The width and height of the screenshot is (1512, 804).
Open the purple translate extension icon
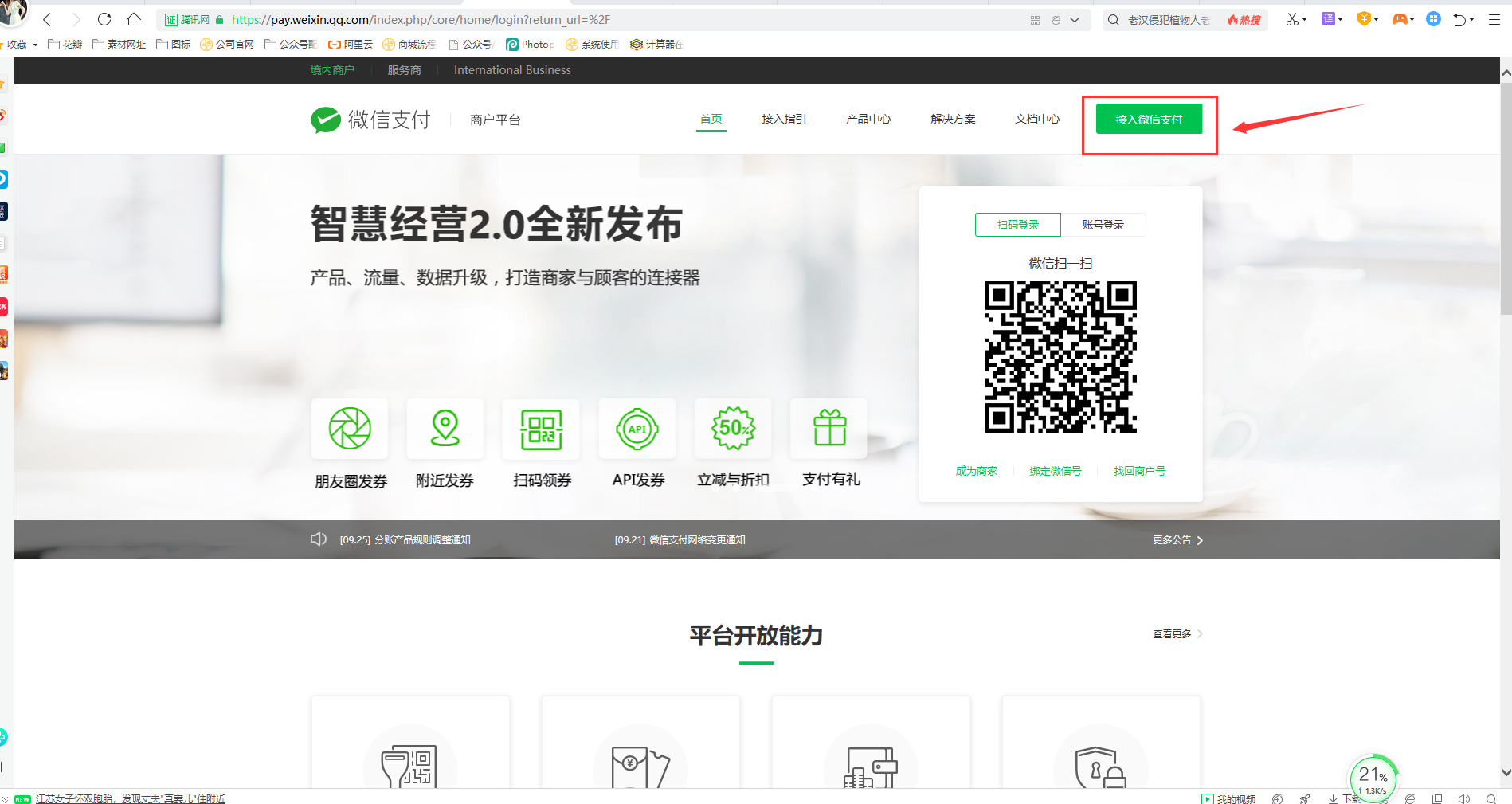tap(1328, 19)
